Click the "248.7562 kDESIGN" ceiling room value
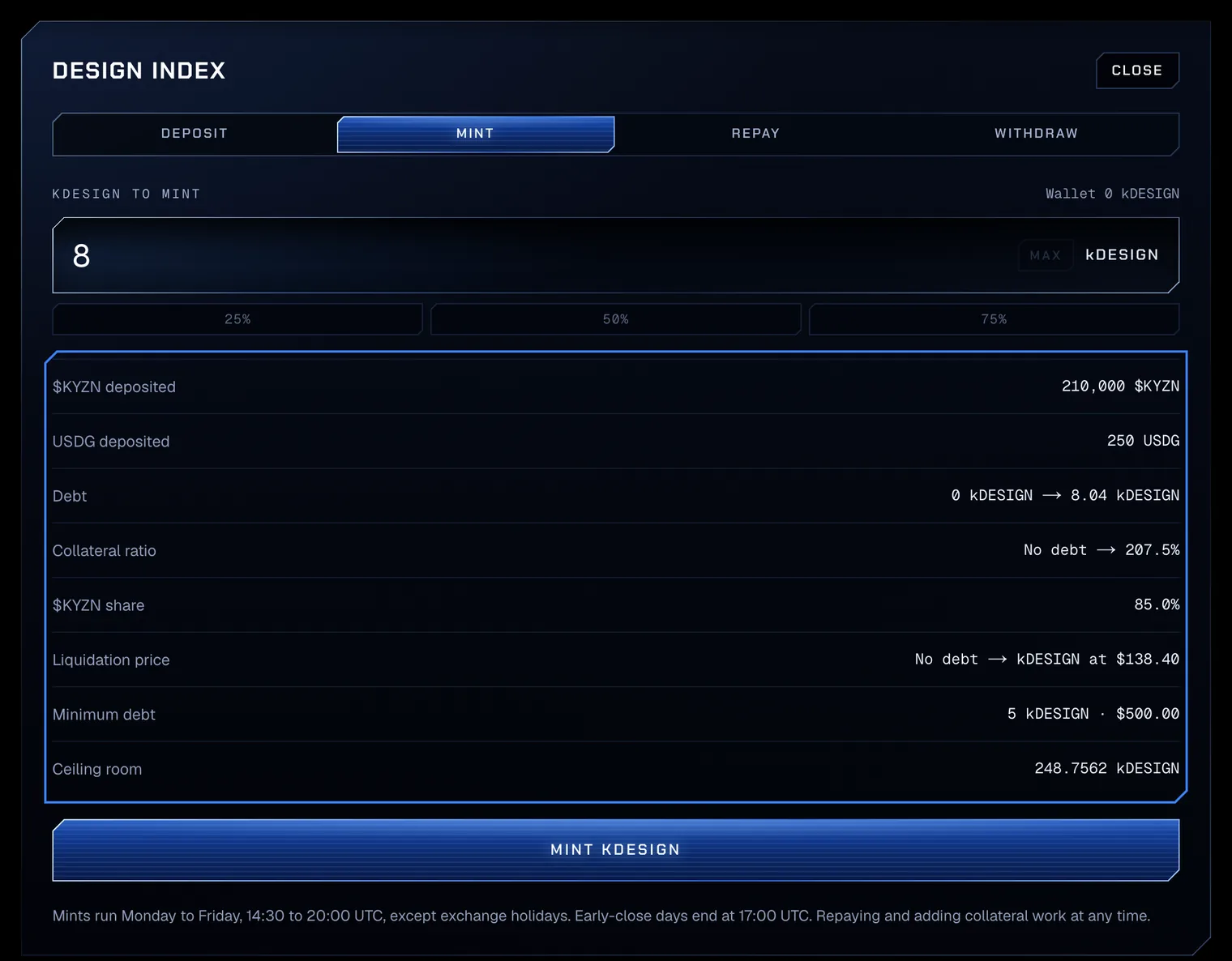Screen dimensions: 1232x961 [x=1106, y=768]
